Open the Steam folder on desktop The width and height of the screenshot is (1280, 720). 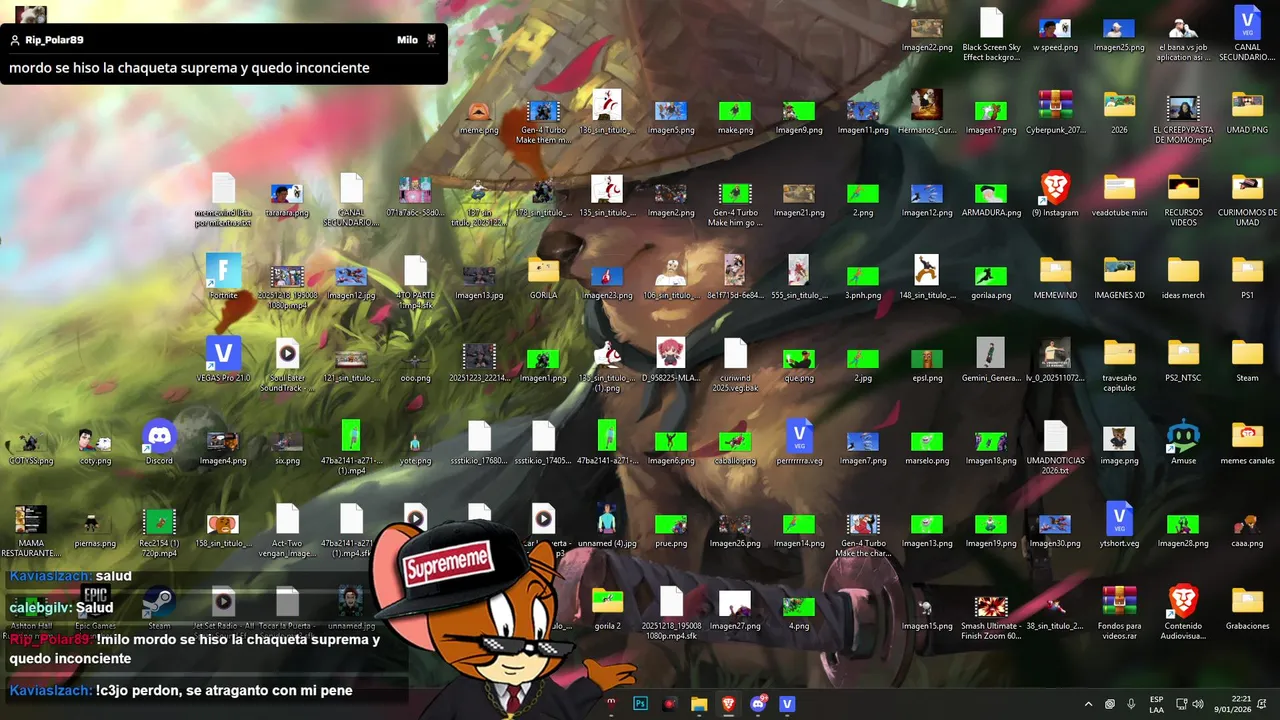1247,360
